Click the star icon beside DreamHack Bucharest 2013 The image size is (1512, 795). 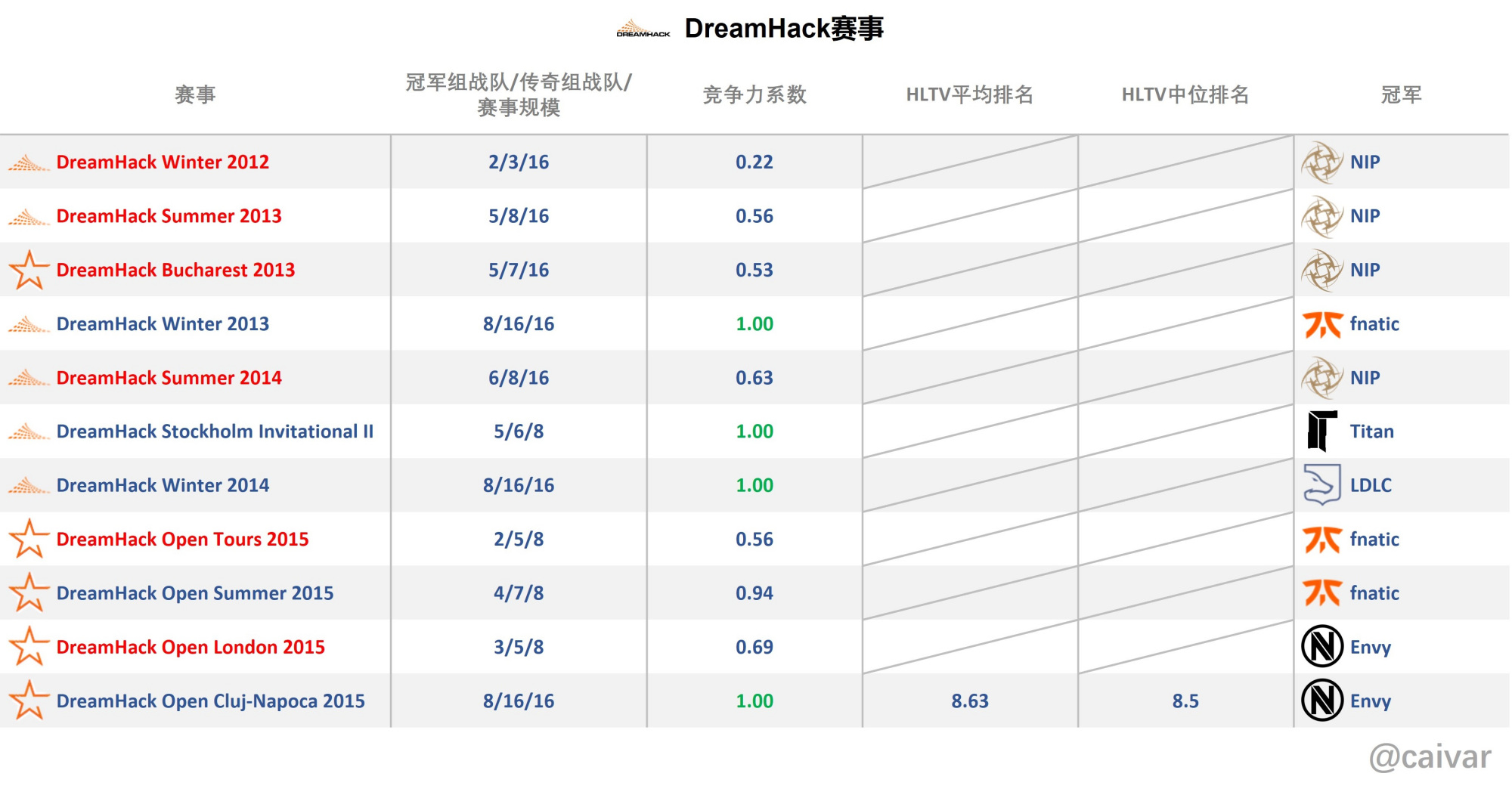tap(29, 270)
